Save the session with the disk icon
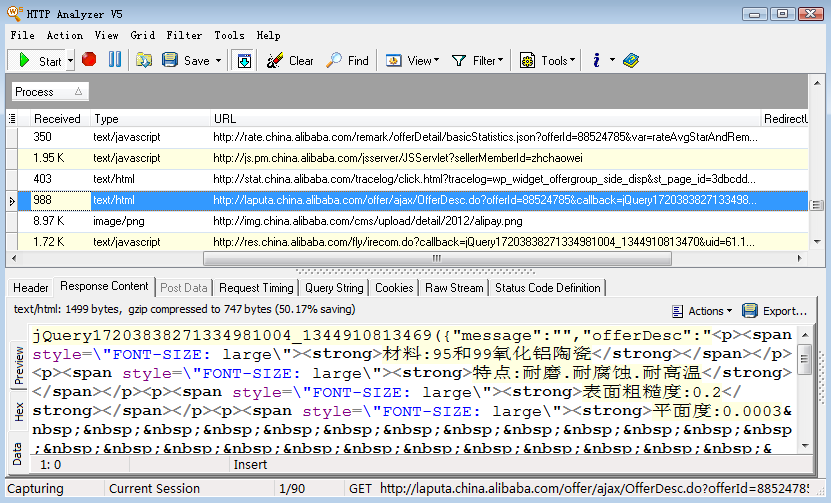This screenshot has height=503, width=831. (x=170, y=60)
